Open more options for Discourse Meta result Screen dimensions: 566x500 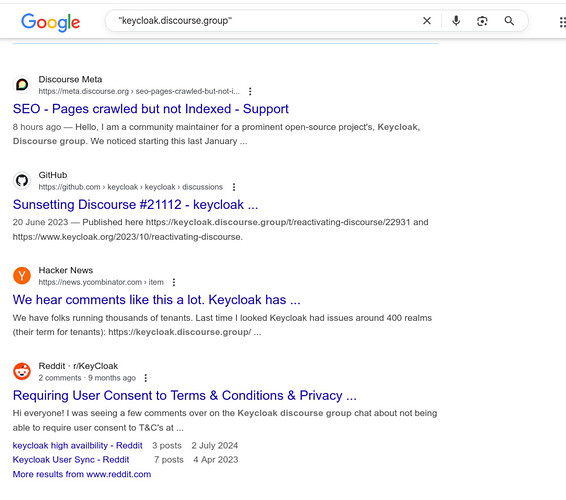pos(250,91)
